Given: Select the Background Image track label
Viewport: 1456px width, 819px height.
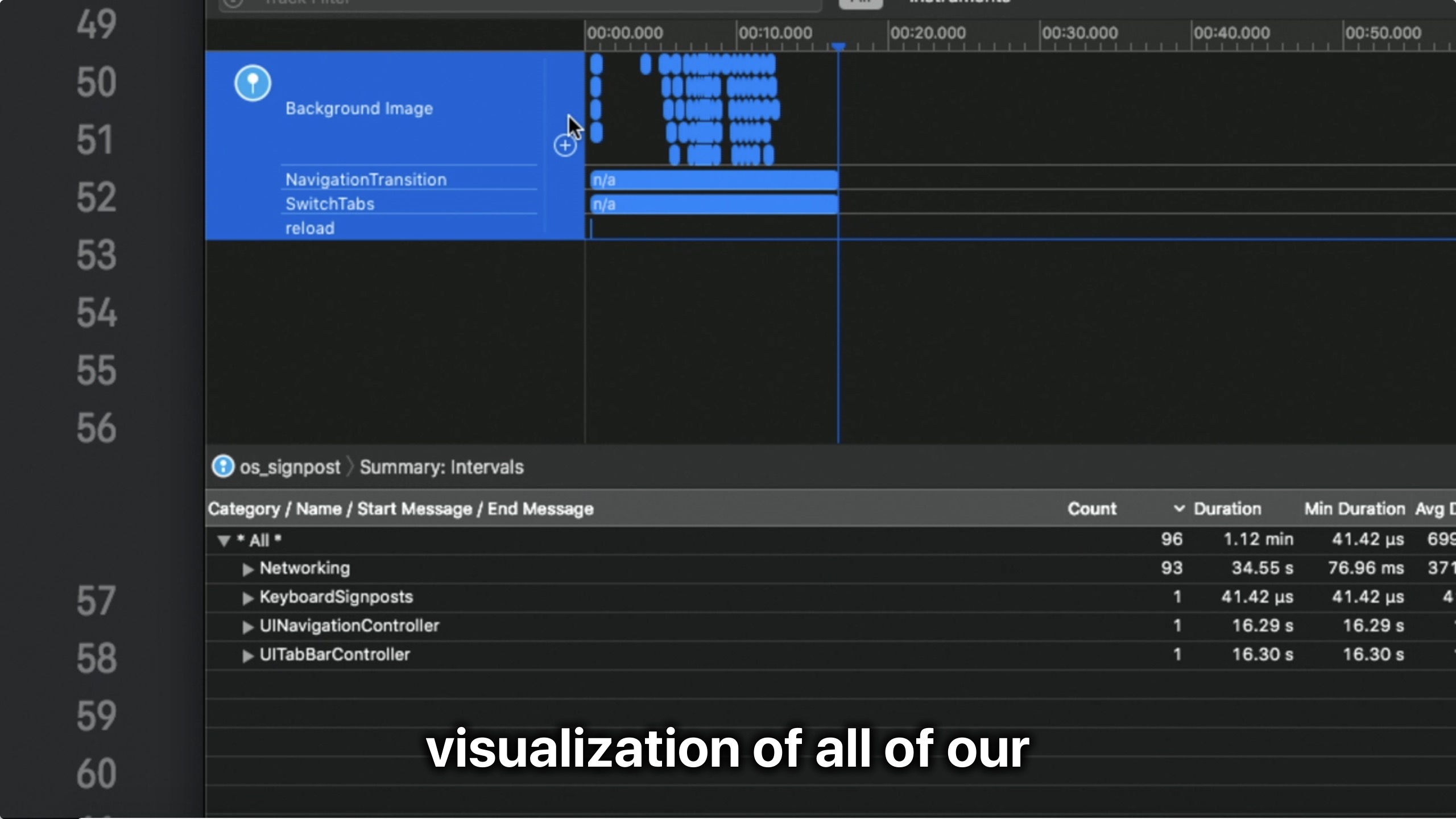Looking at the screenshot, I should (359, 108).
